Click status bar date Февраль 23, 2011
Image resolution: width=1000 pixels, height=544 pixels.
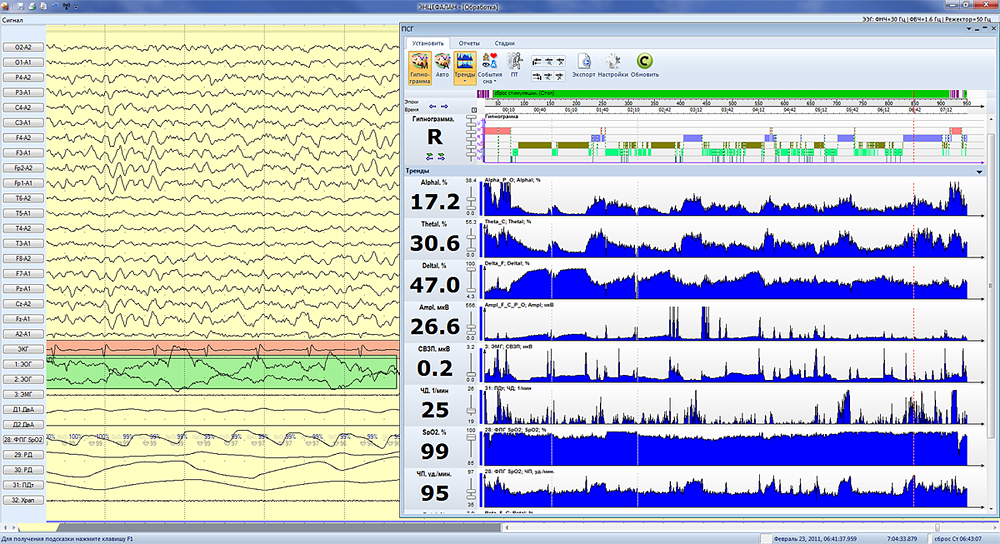click(815, 539)
